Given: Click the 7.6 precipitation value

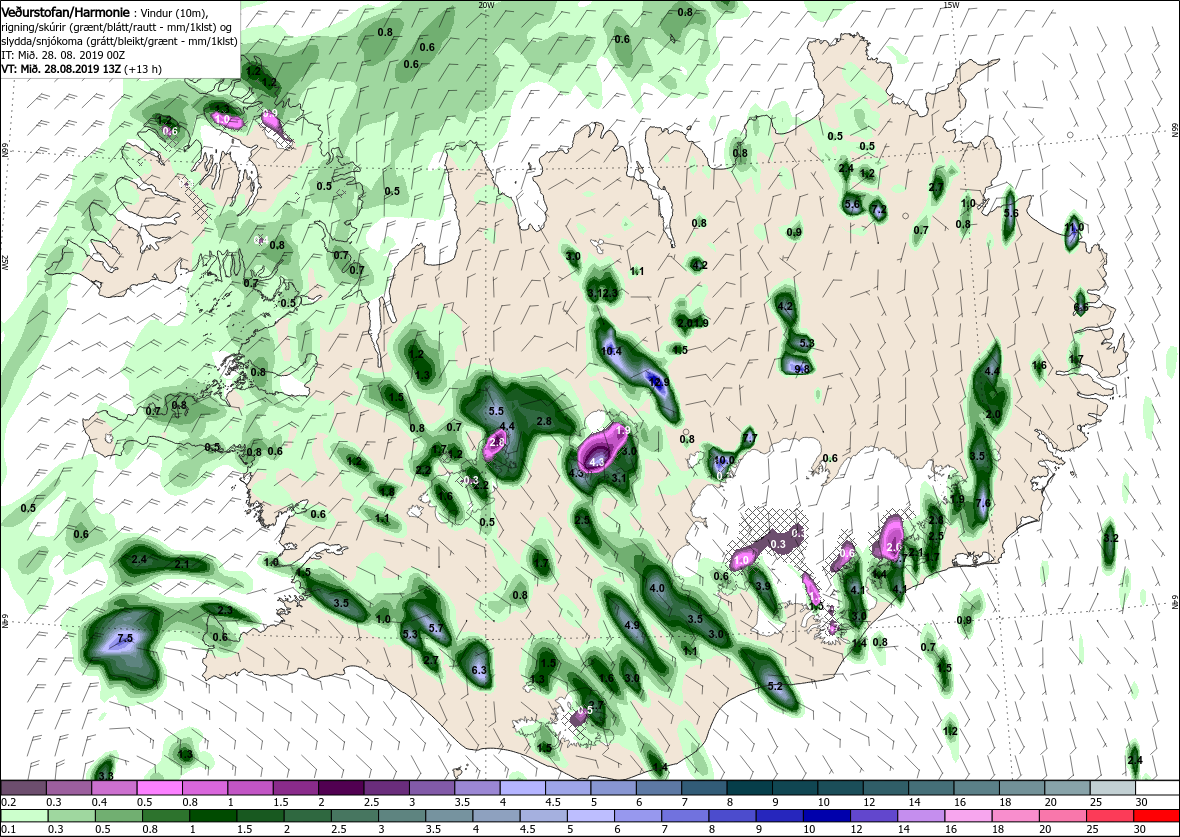Looking at the screenshot, I should pyautogui.click(x=983, y=503).
